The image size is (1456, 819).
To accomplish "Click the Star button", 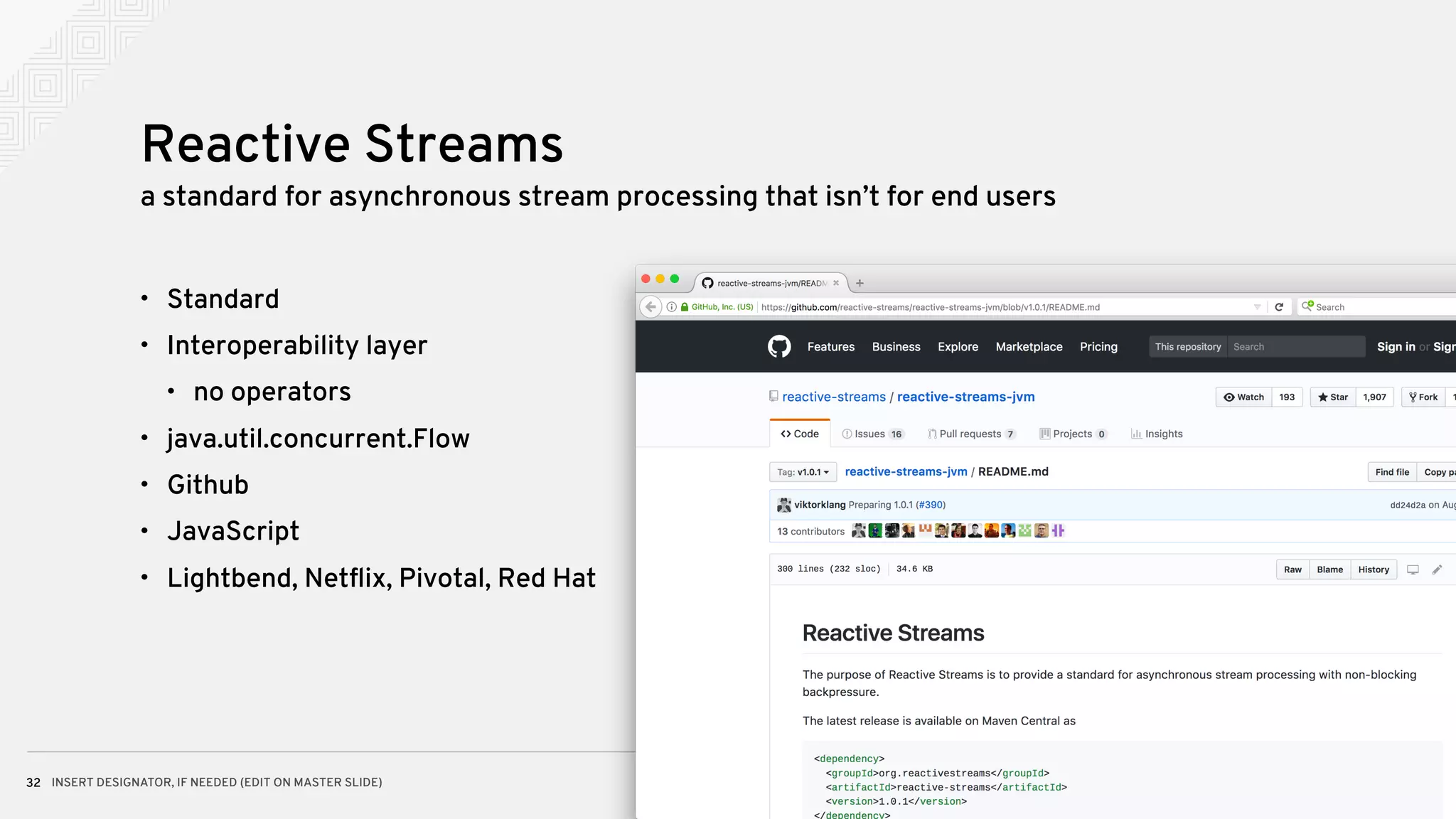I will click(x=1333, y=397).
